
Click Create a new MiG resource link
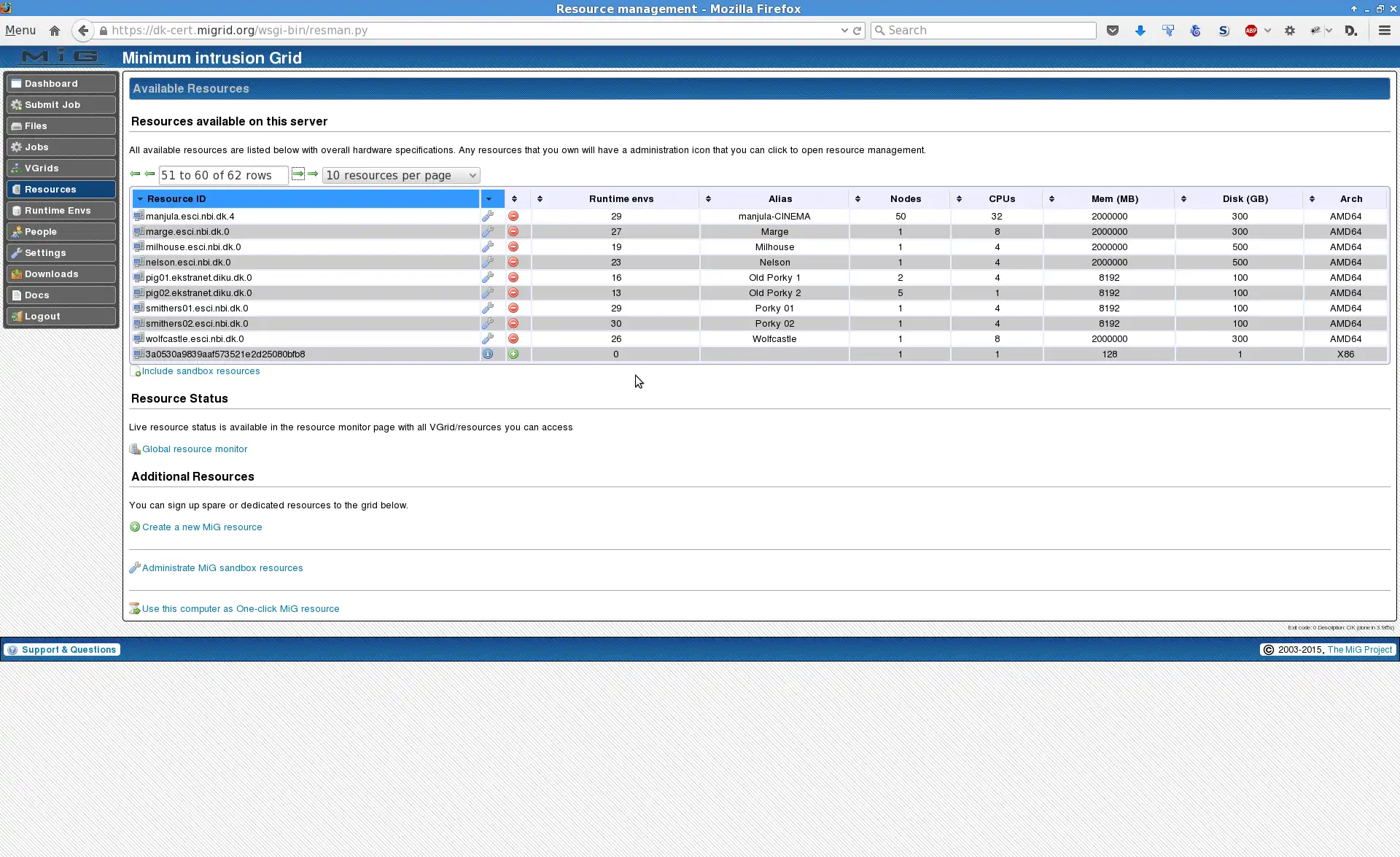point(201,526)
